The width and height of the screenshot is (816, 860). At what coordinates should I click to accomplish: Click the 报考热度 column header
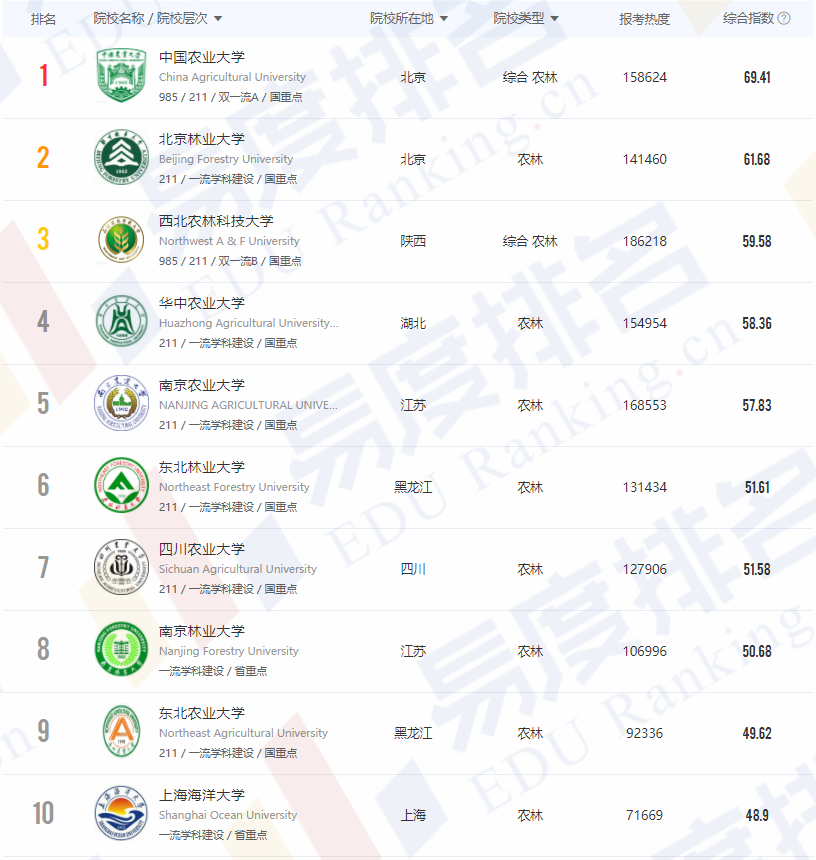tap(644, 19)
